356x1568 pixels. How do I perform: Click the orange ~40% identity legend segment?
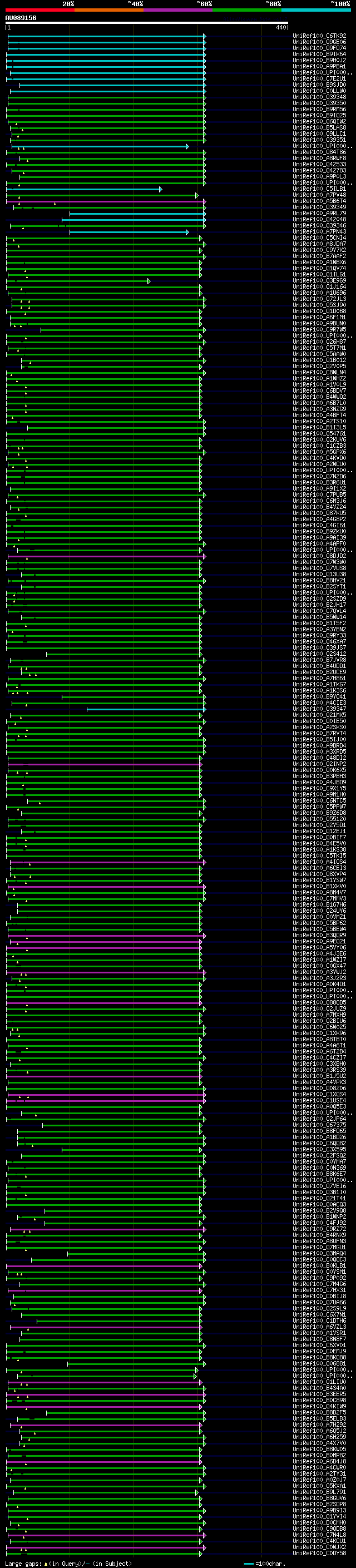tap(109, 10)
